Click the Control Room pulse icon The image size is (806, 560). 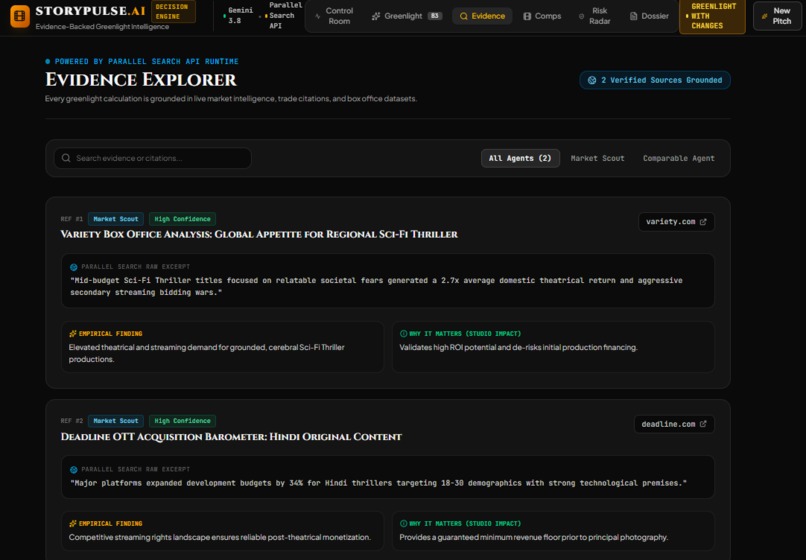tap(318, 16)
